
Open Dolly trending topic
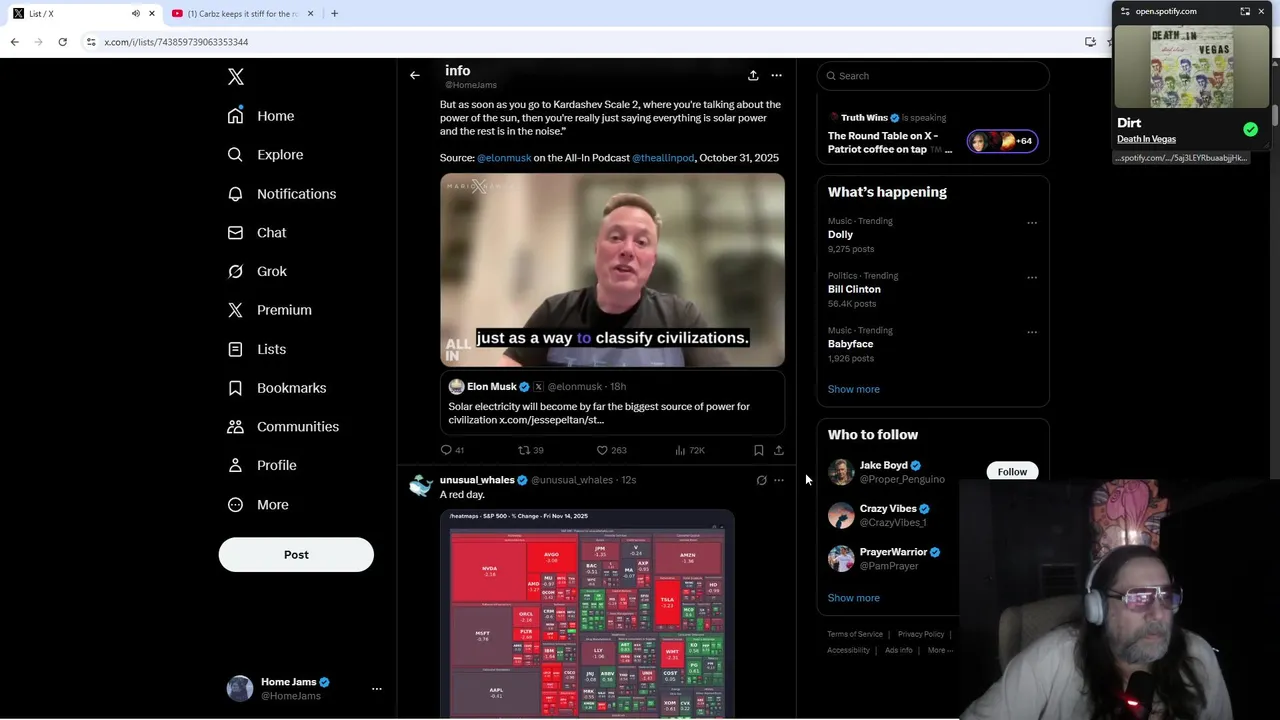[840, 235]
